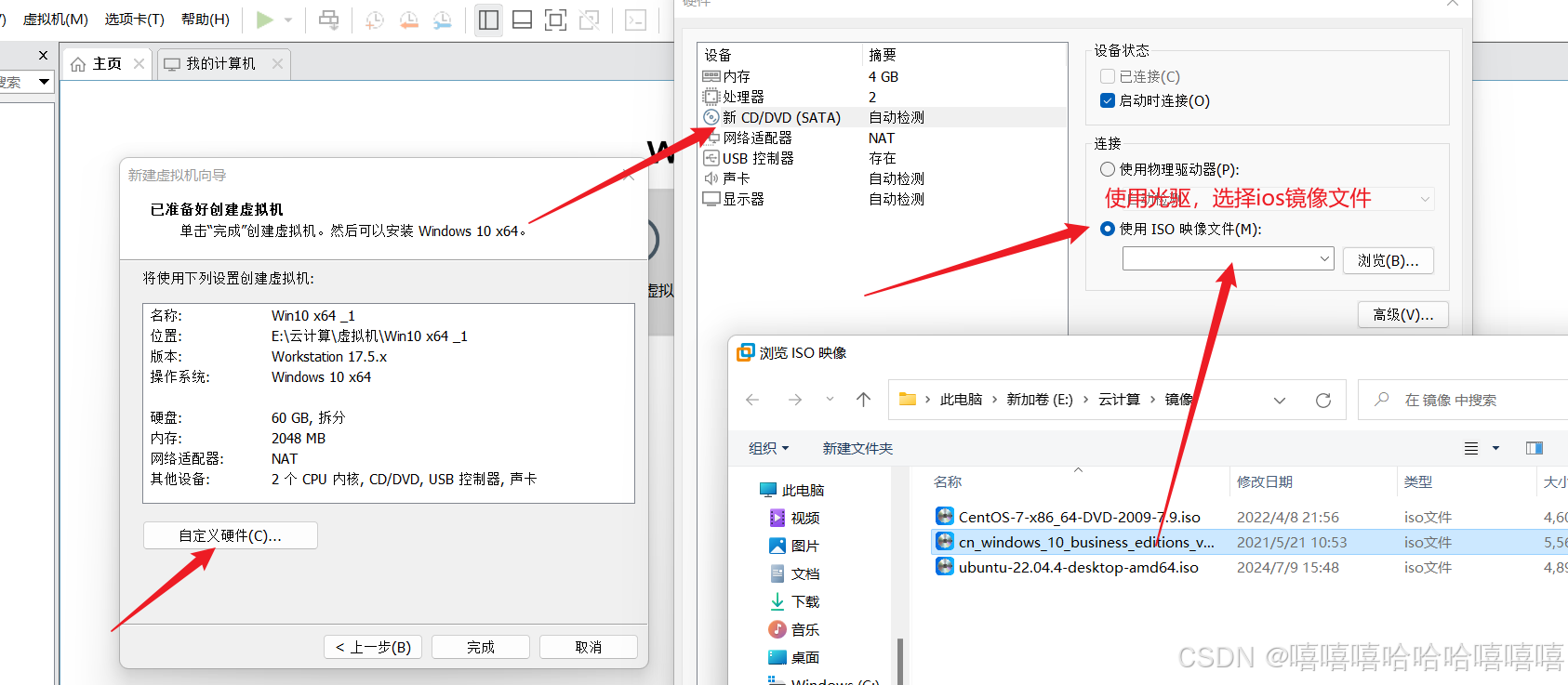Open the power options arrow next to play

tap(288, 20)
